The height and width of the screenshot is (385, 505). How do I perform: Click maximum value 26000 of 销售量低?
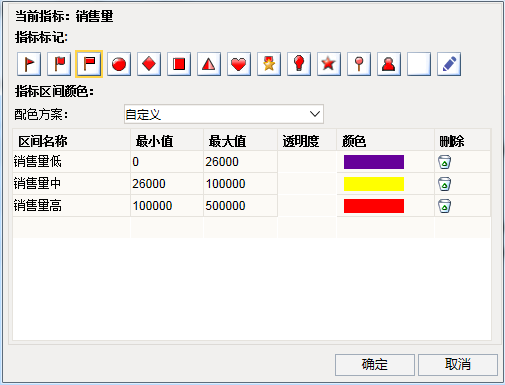(240, 162)
